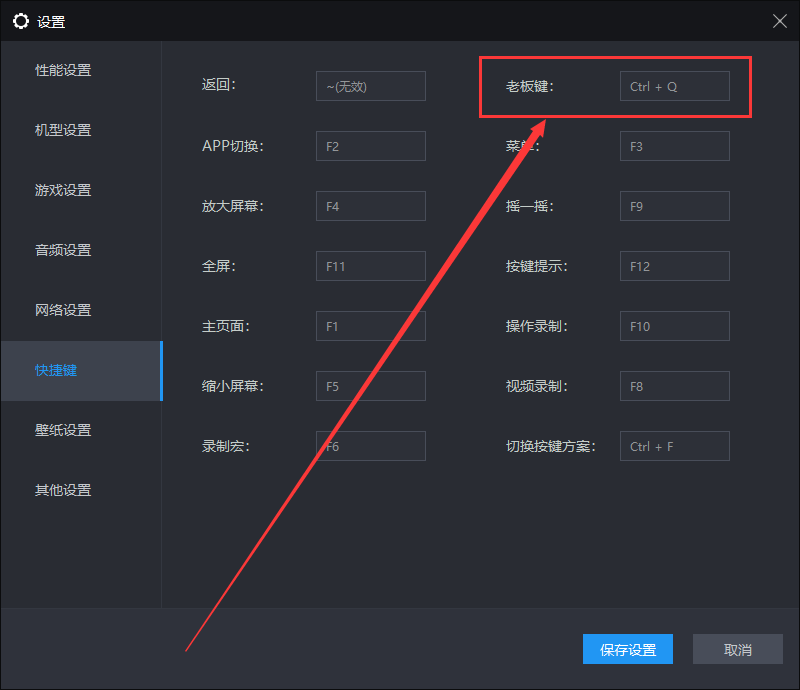Focus the 切换按键方案 field Ctrl + F

(x=674, y=446)
